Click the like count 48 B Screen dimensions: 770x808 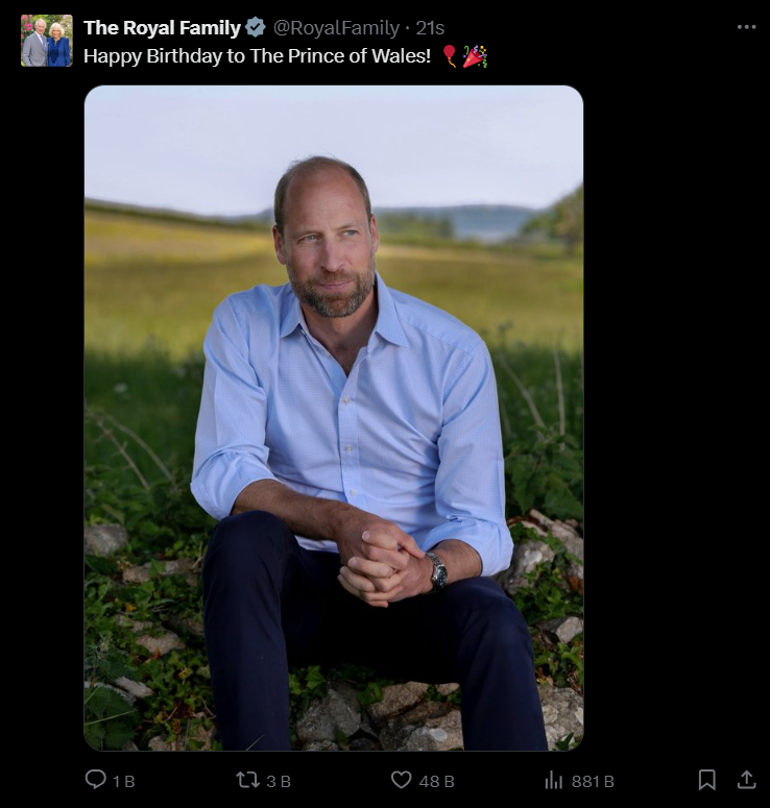tap(437, 781)
